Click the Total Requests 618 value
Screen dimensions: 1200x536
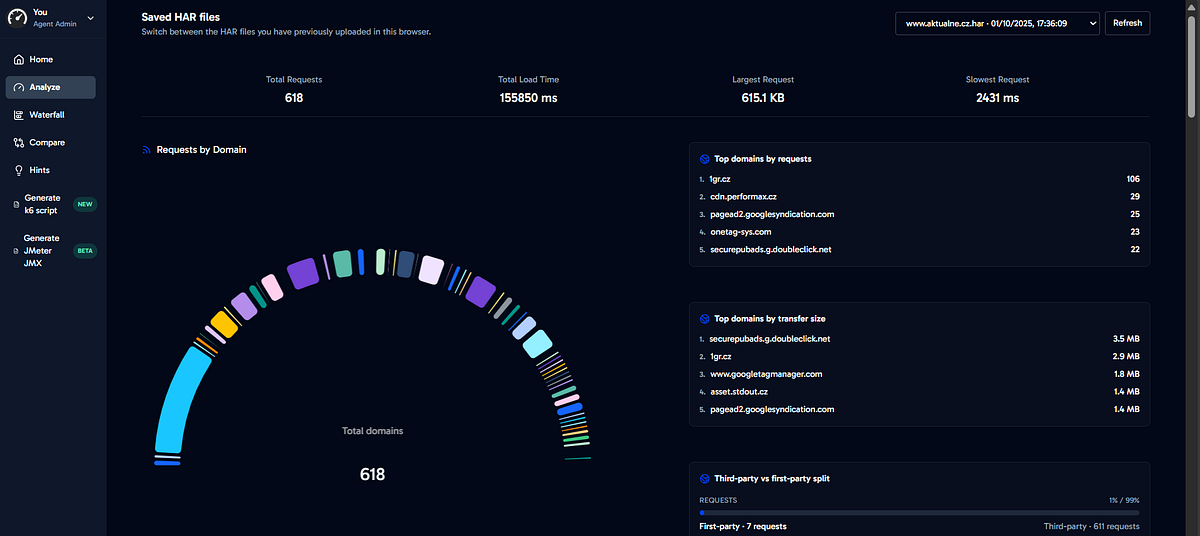(x=294, y=98)
